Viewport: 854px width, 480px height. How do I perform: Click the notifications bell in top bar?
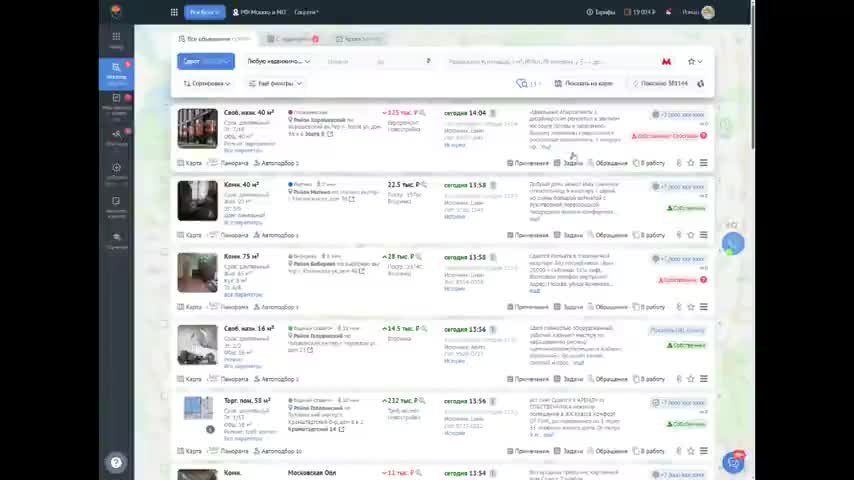[x=668, y=12]
